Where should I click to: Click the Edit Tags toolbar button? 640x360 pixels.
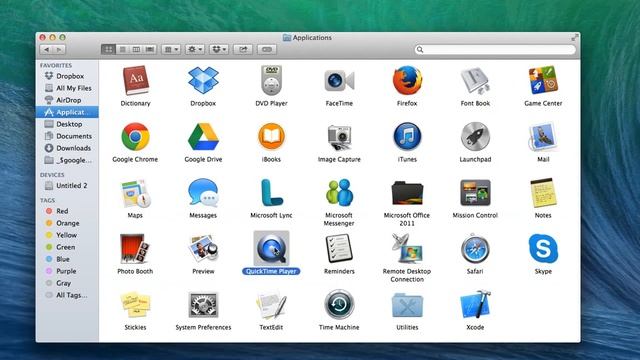click(267, 49)
